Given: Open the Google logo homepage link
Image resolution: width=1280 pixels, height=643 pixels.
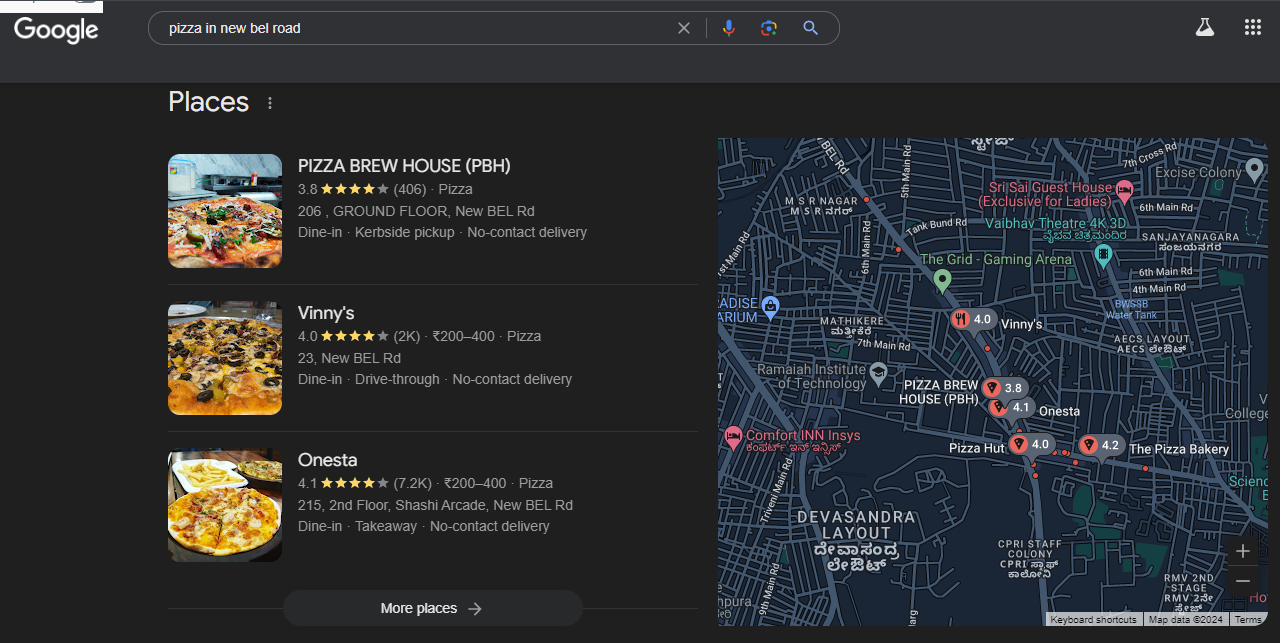Looking at the screenshot, I should tap(56, 29).
